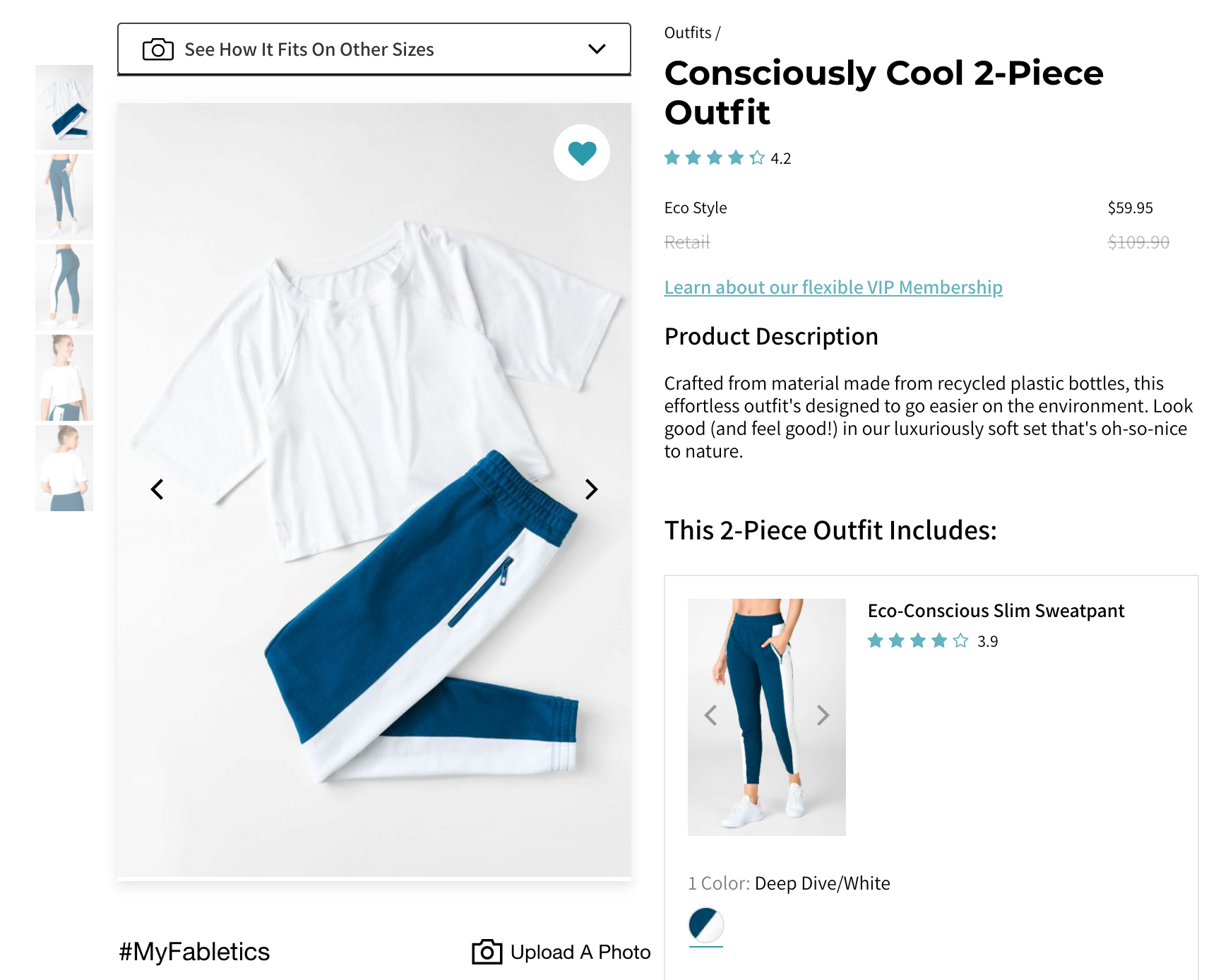
Task: Advance the Eco-Conscious Slim Sweatpant image carousel
Action: 821,715
